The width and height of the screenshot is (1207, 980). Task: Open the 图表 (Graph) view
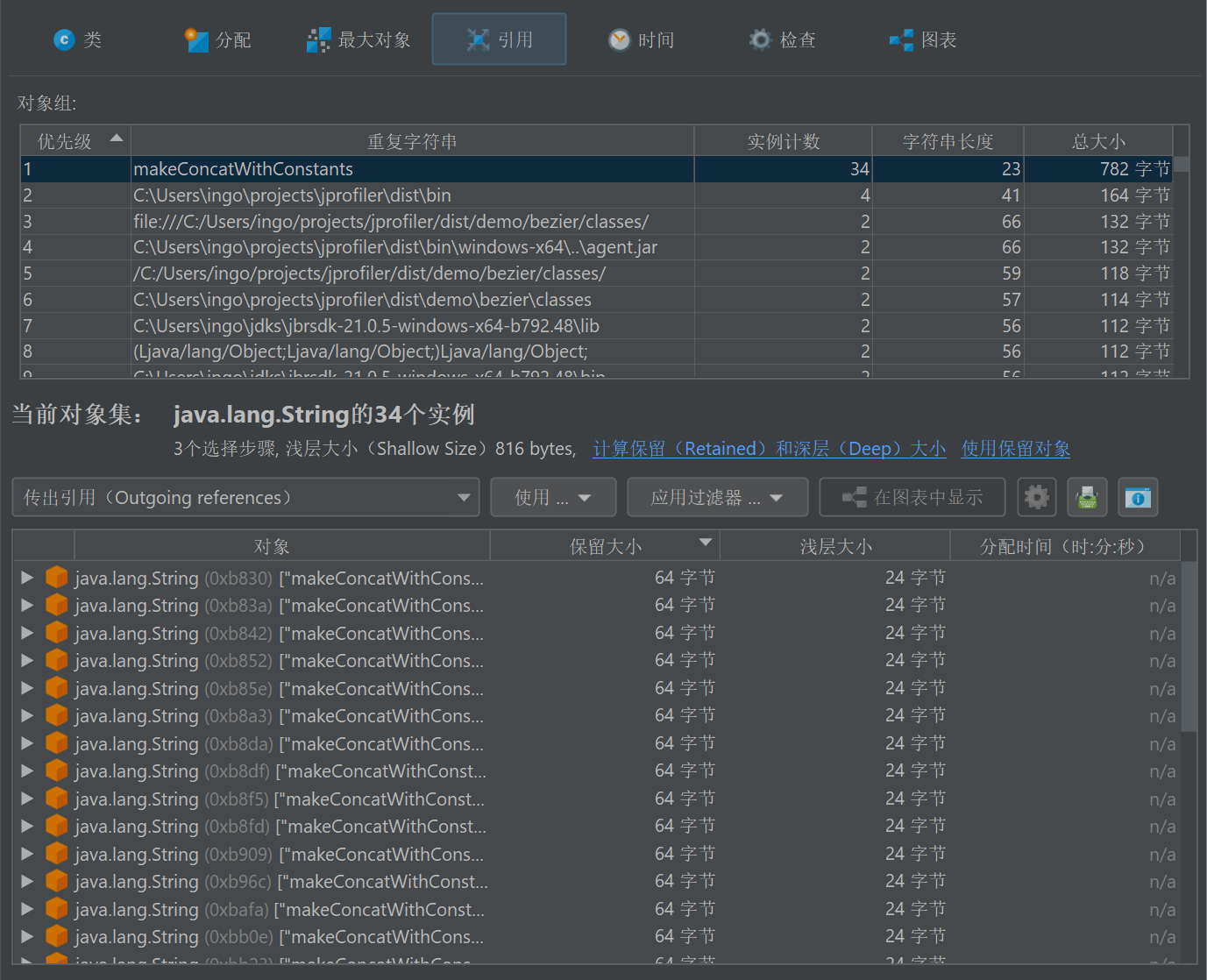(923, 40)
